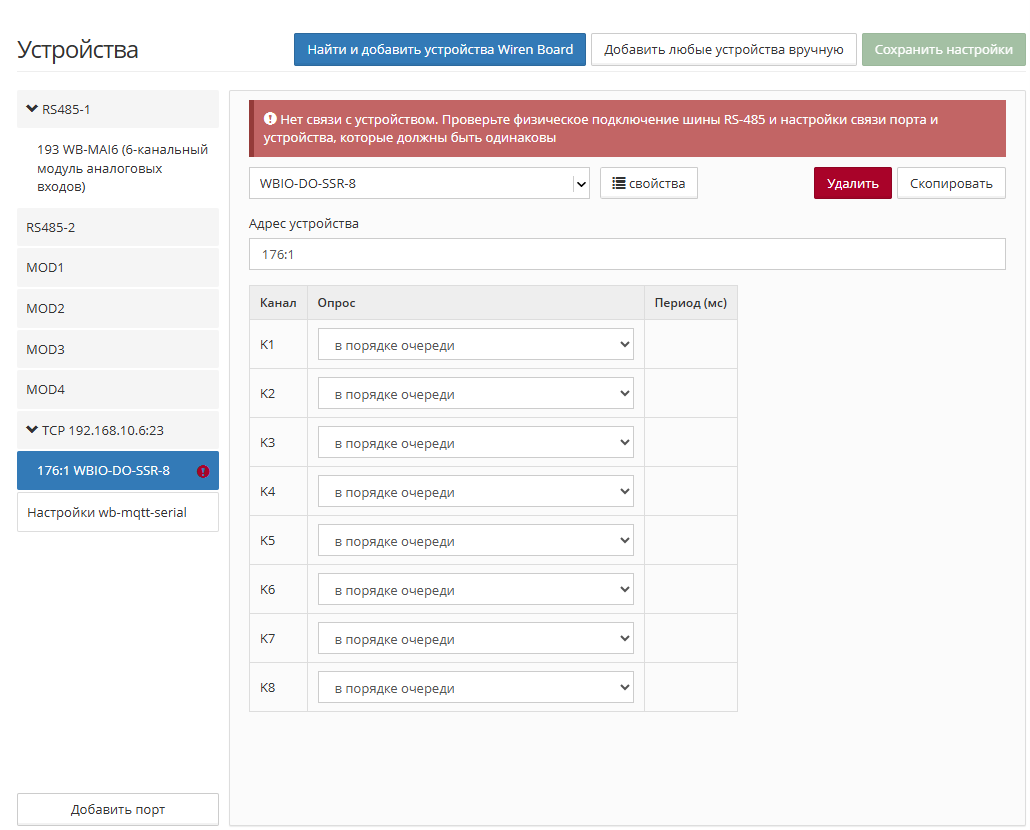Select the MOD3 port
The height and width of the screenshot is (830, 1030).
(118, 349)
